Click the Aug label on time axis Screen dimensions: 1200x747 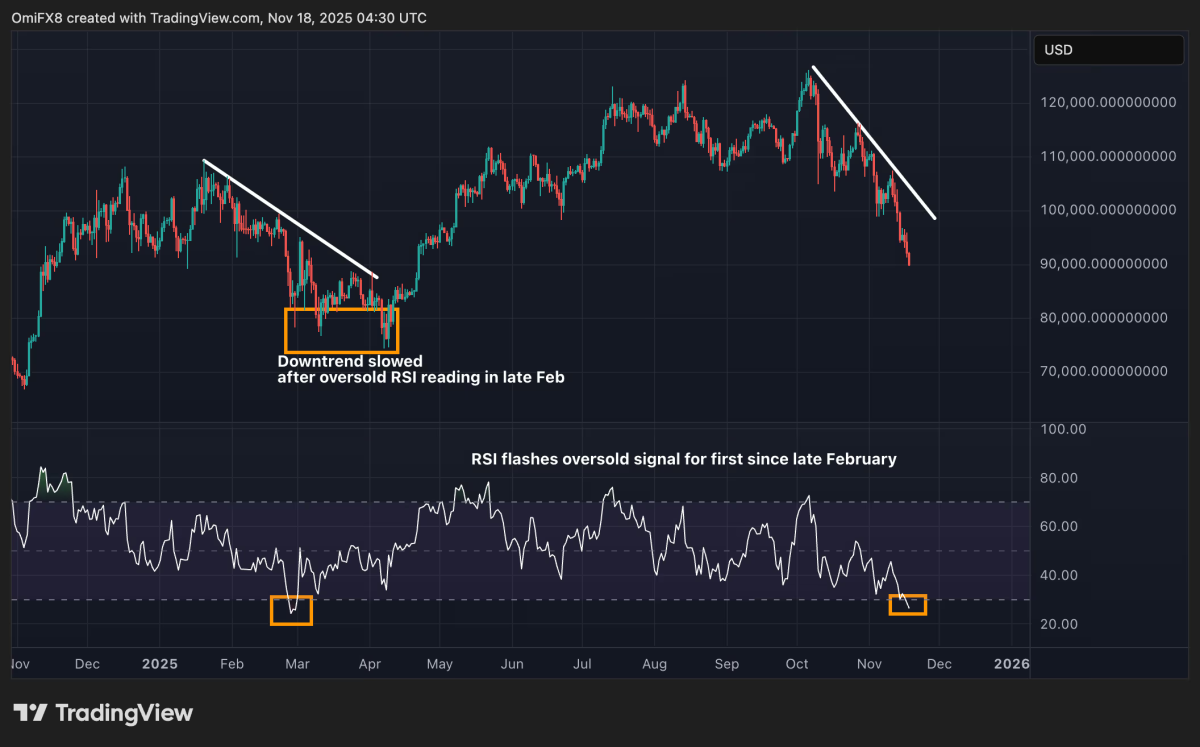point(654,662)
